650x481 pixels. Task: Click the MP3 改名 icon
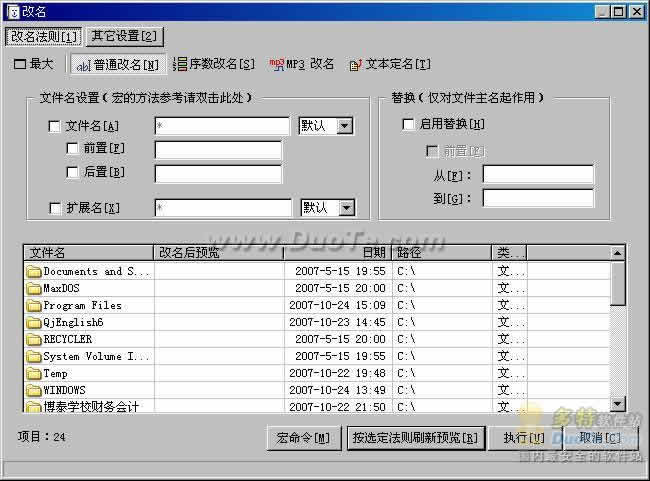click(277, 65)
